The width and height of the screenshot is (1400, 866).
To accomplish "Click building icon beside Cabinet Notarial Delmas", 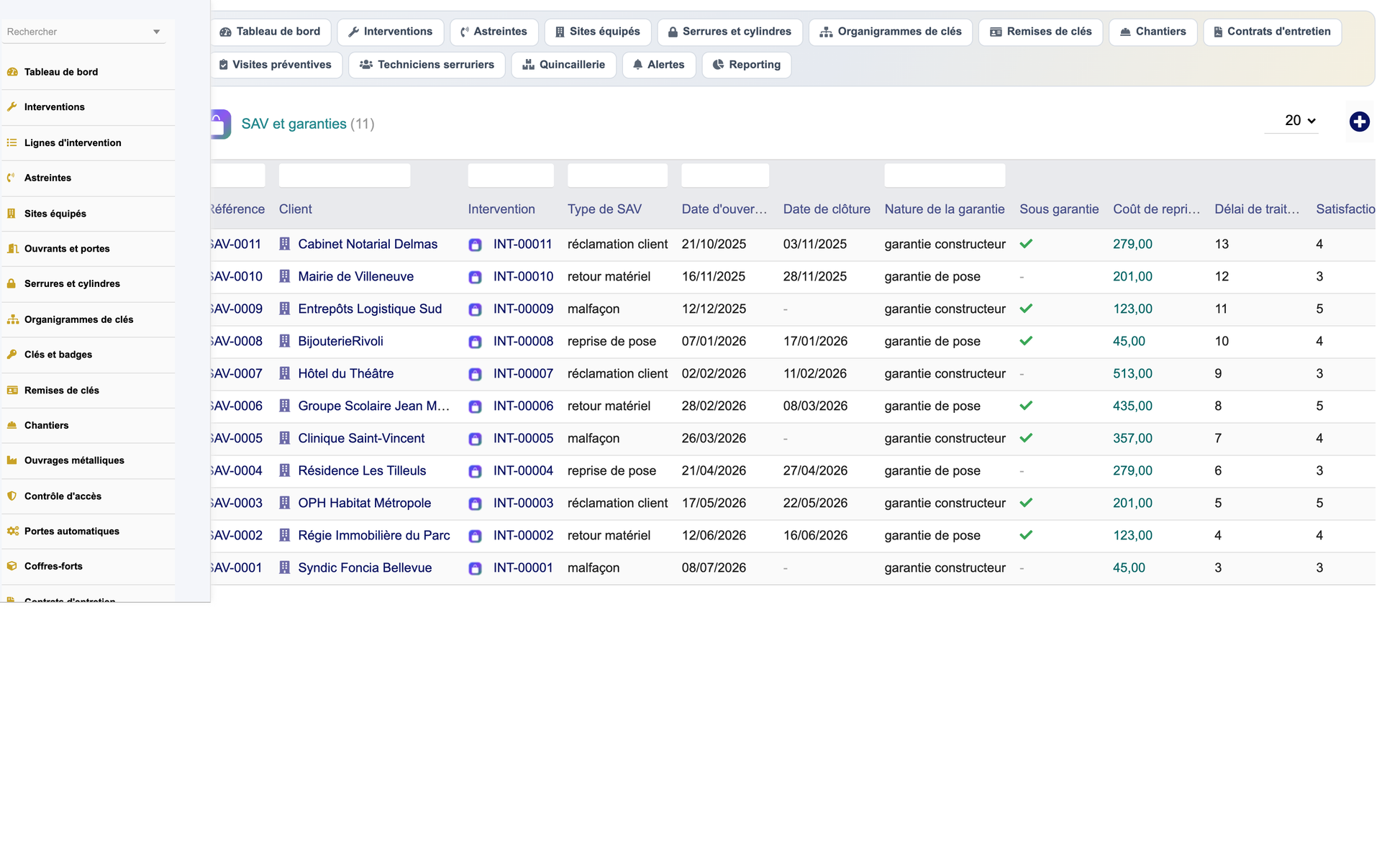I will pos(285,244).
